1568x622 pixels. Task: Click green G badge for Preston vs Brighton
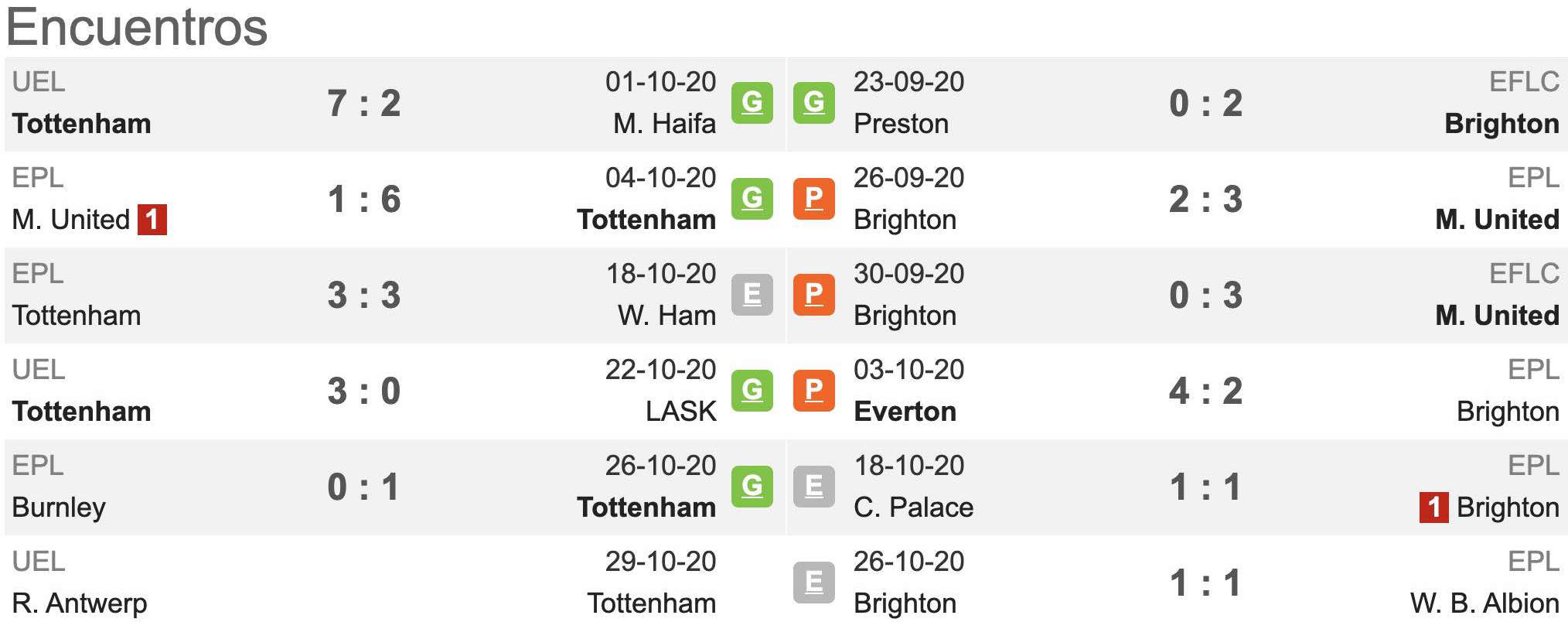tap(813, 102)
